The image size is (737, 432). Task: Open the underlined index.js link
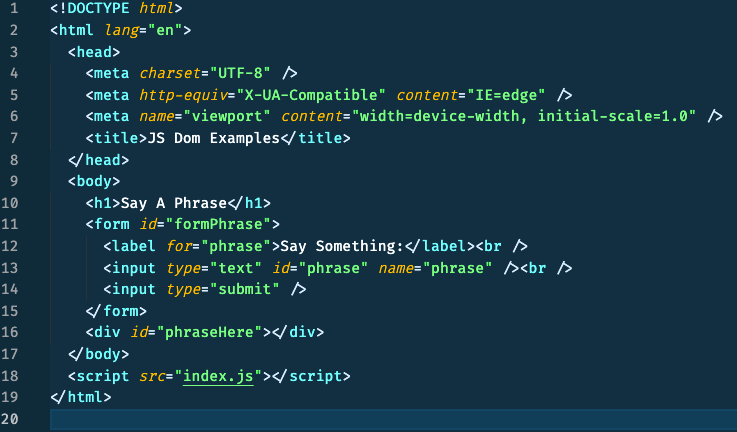click(x=218, y=376)
